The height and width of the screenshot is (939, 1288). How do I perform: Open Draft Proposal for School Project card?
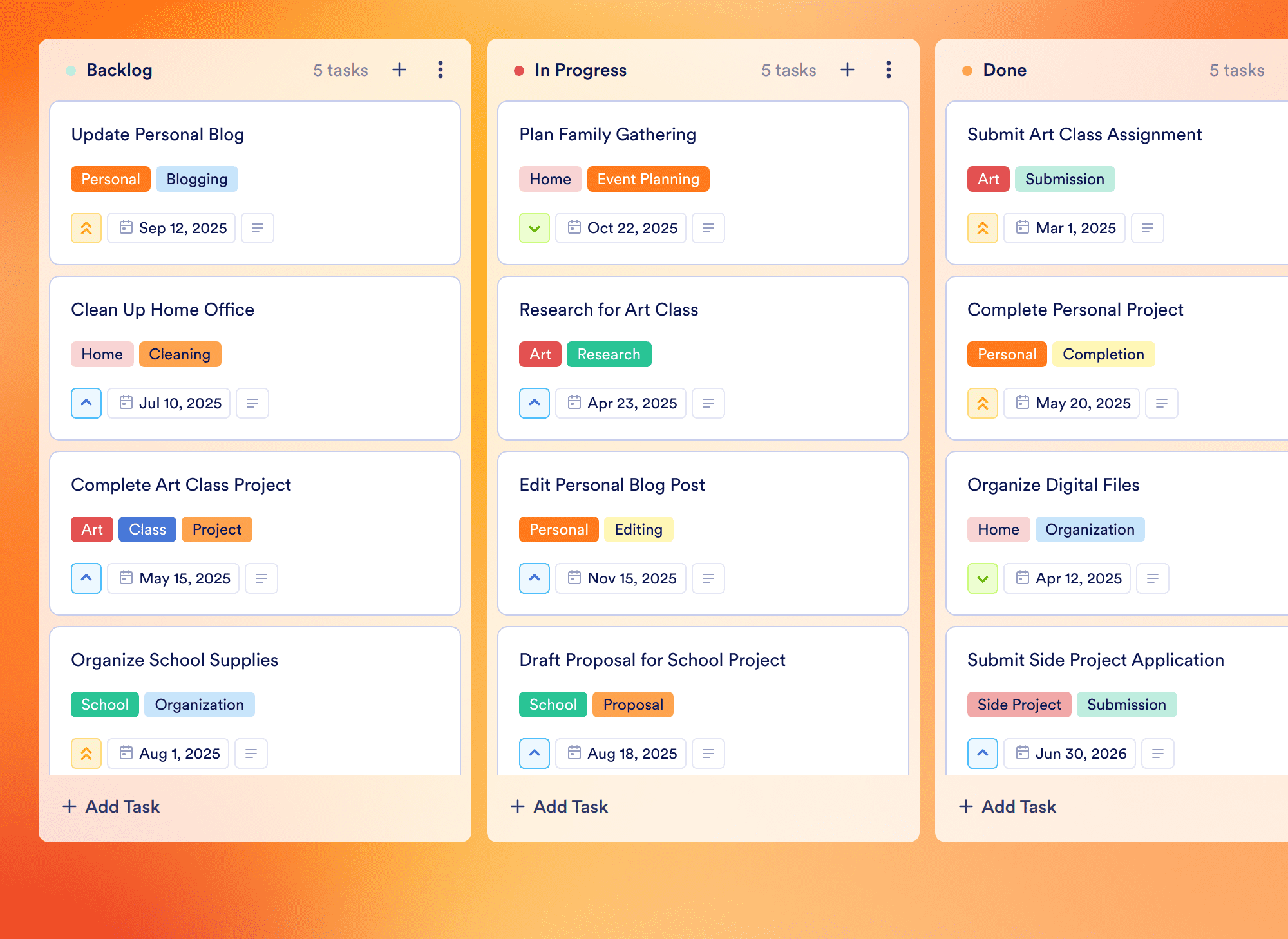point(652,660)
